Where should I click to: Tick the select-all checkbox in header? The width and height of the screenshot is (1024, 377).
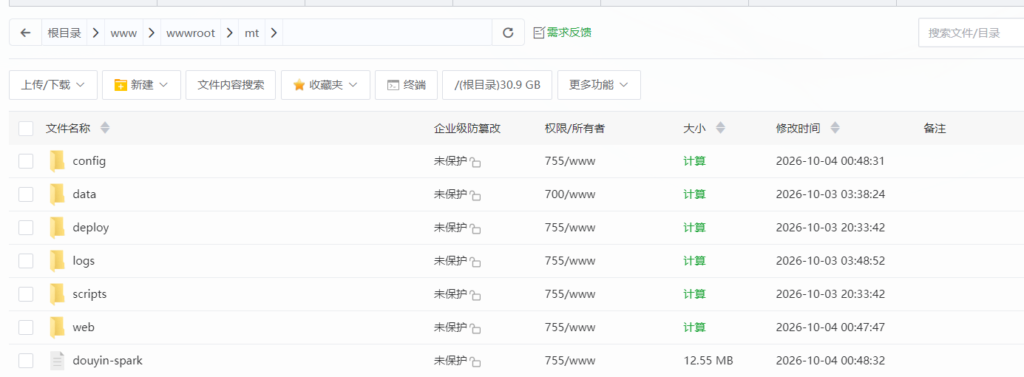[x=25, y=128]
